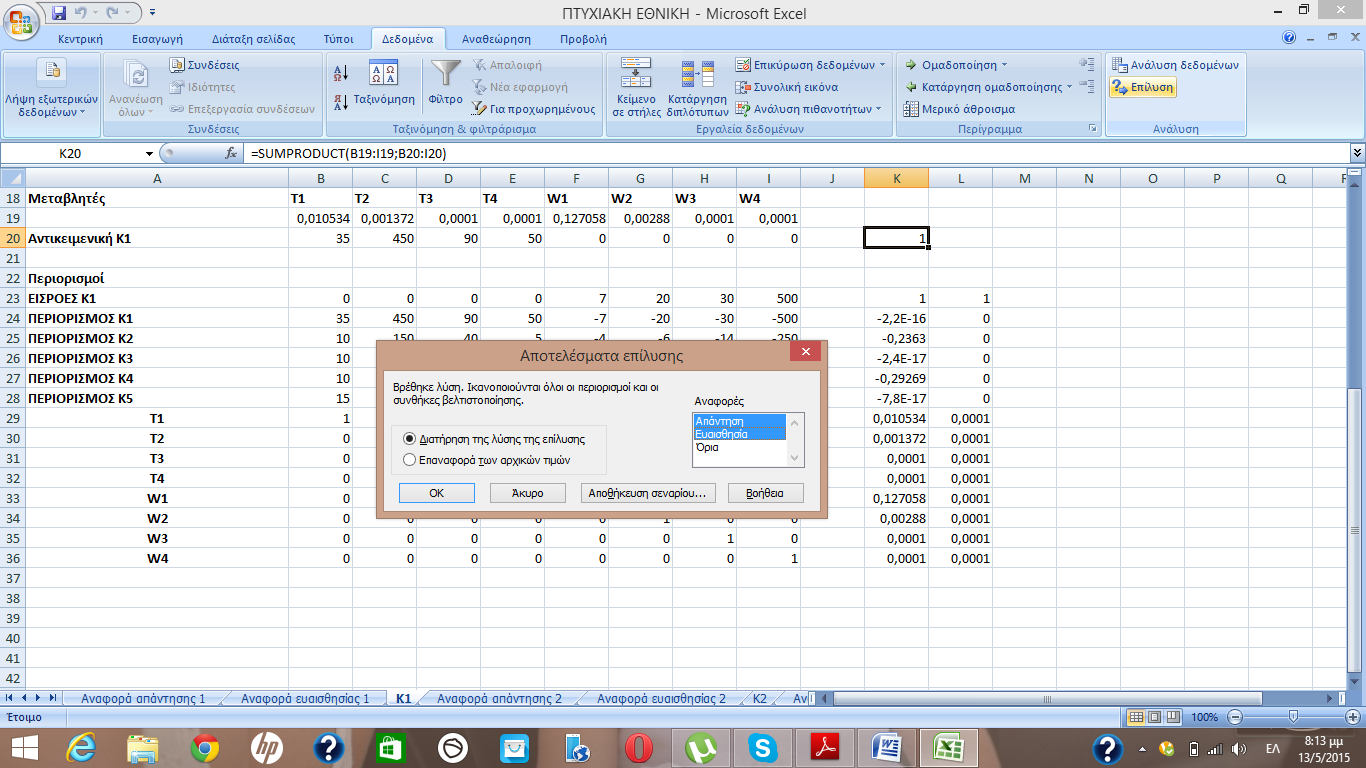This screenshot has height=768, width=1366.
Task: Open Αναθεώρηση ribbon tab
Action: coord(496,39)
